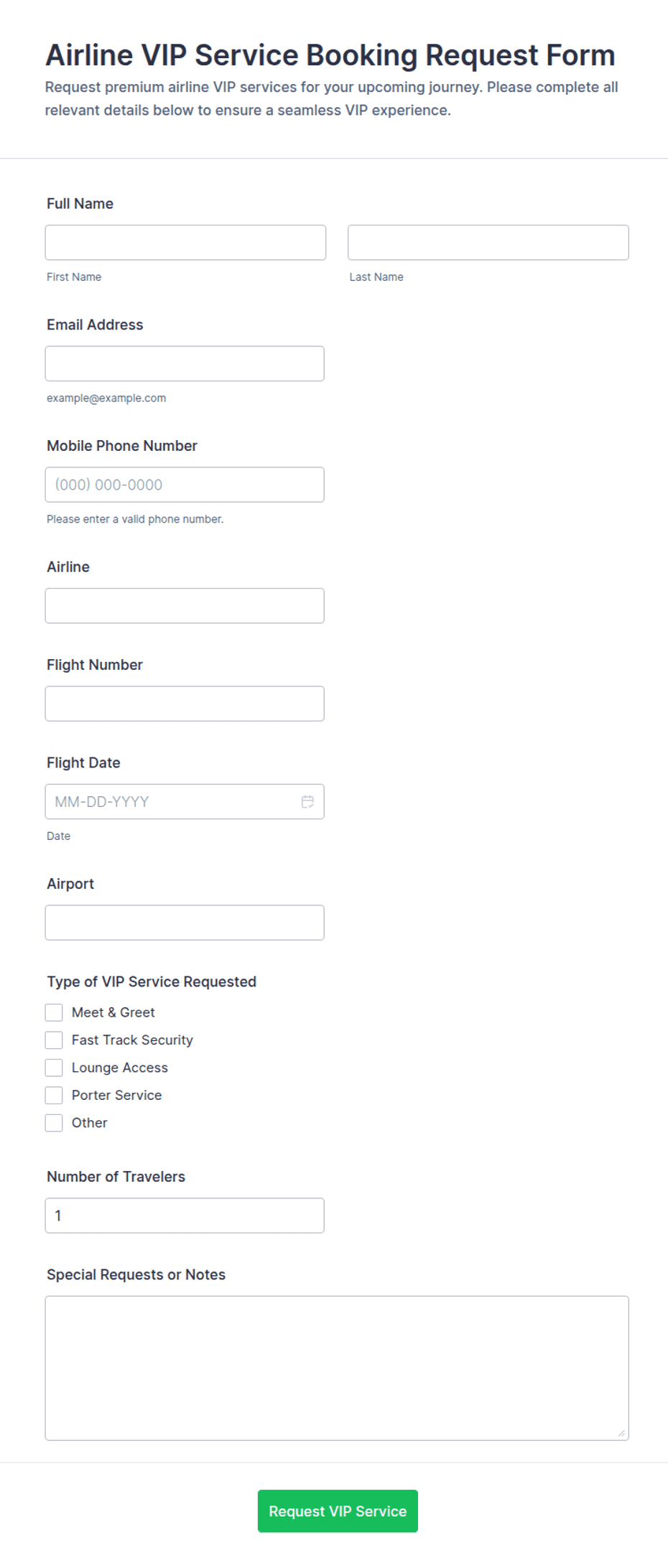Check the Meet & Greet checkbox
668x1568 pixels.
pyautogui.click(x=54, y=1012)
